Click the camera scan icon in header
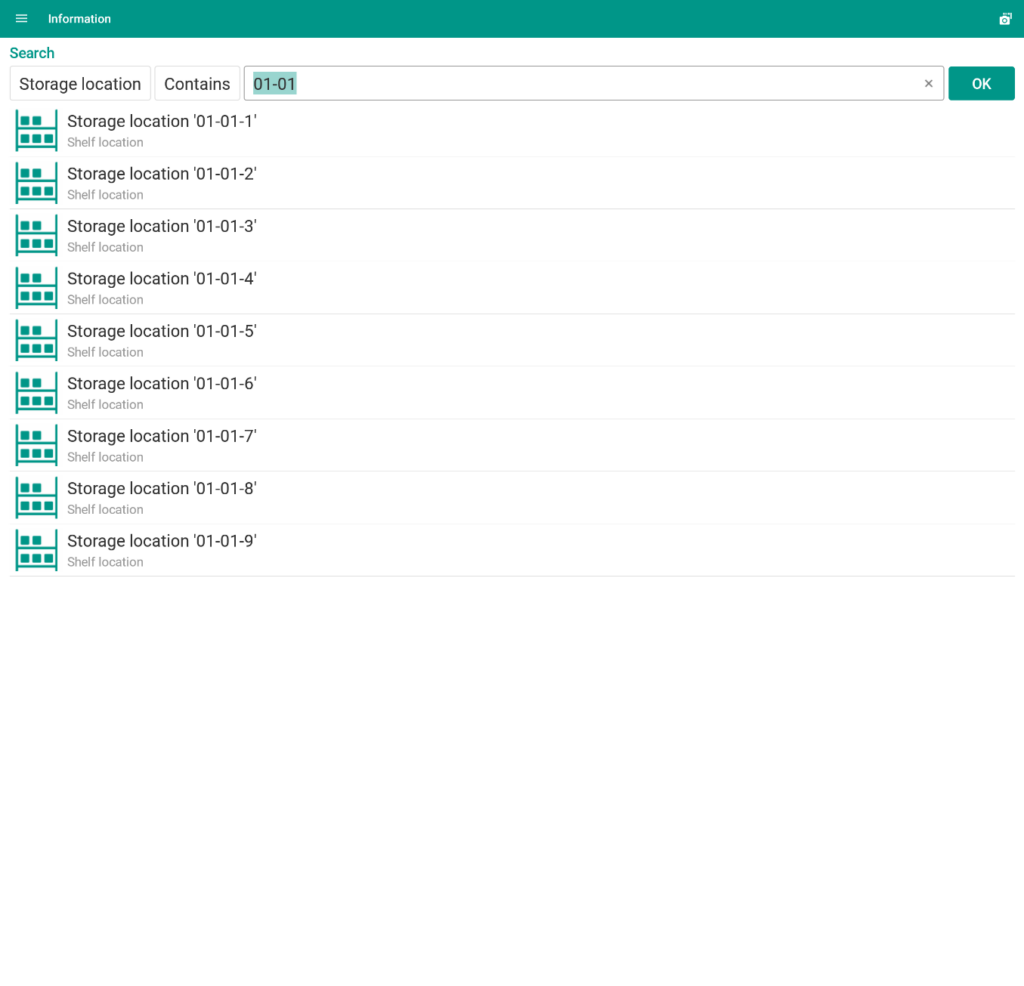Screen dimensions: 1024x986 point(1005,19)
